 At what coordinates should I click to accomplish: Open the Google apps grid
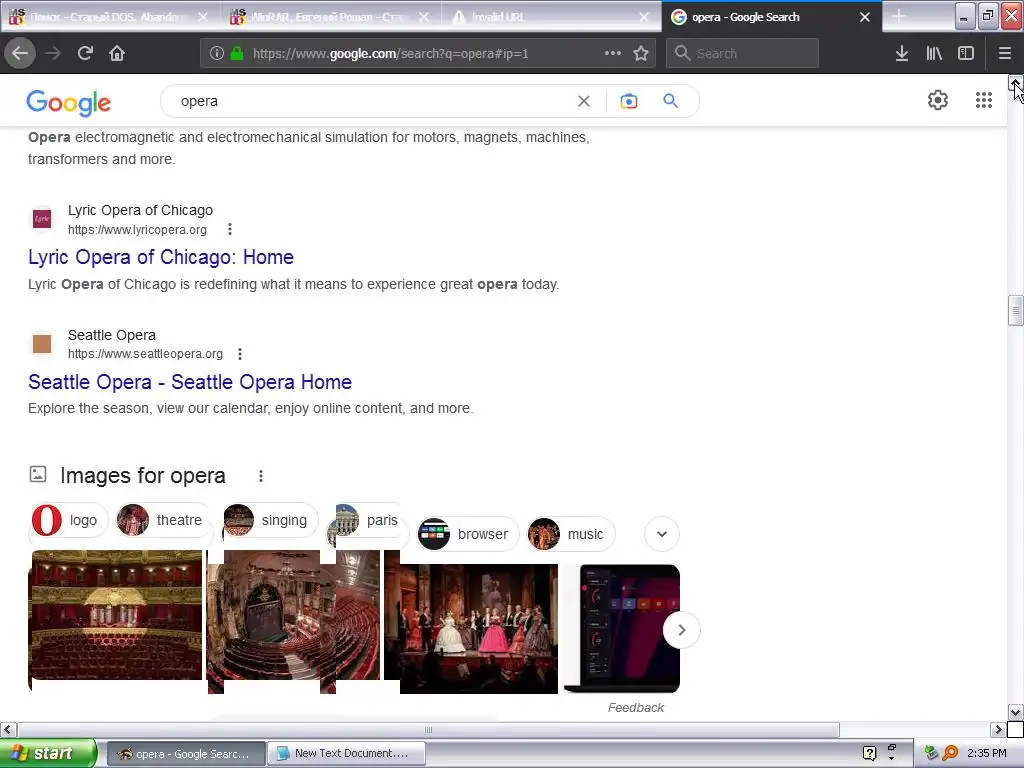point(984,100)
